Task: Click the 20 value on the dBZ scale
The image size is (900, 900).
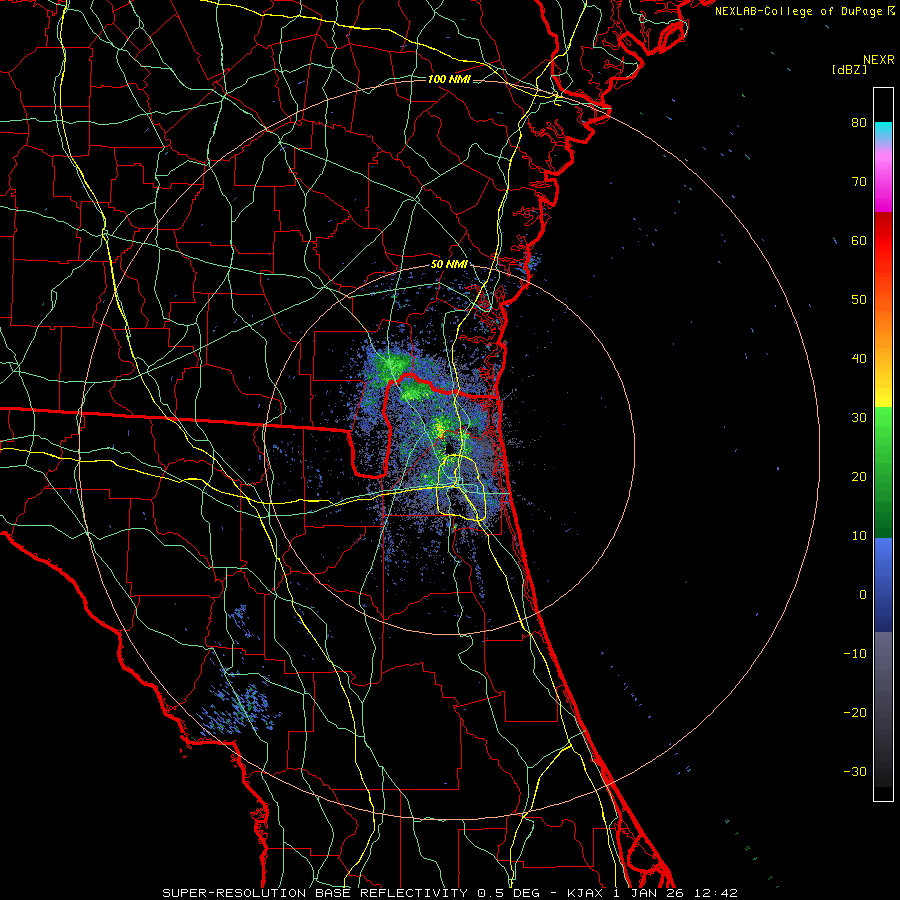Action: [x=859, y=477]
